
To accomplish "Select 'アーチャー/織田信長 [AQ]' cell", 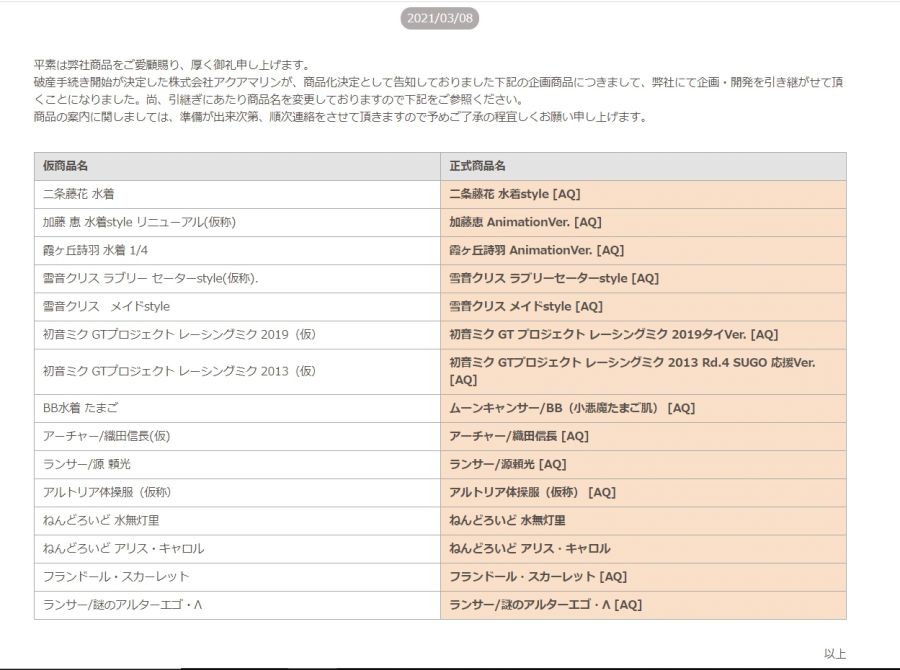I will 643,437.
